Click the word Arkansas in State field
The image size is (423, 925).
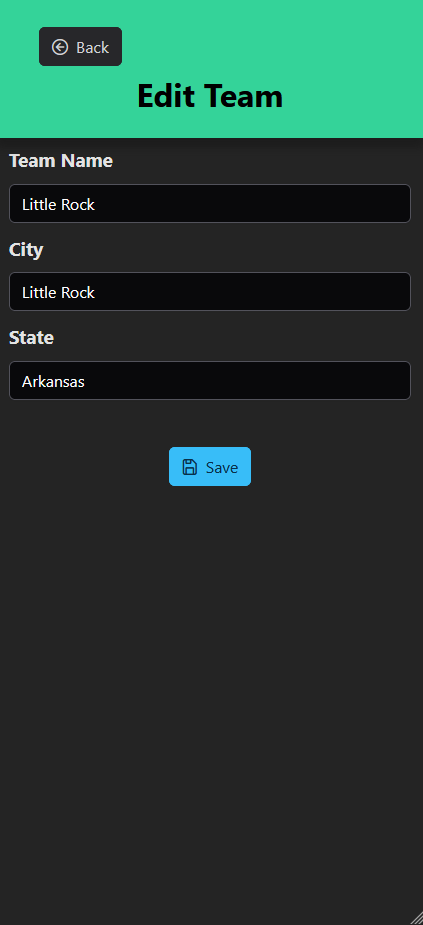coord(53,382)
